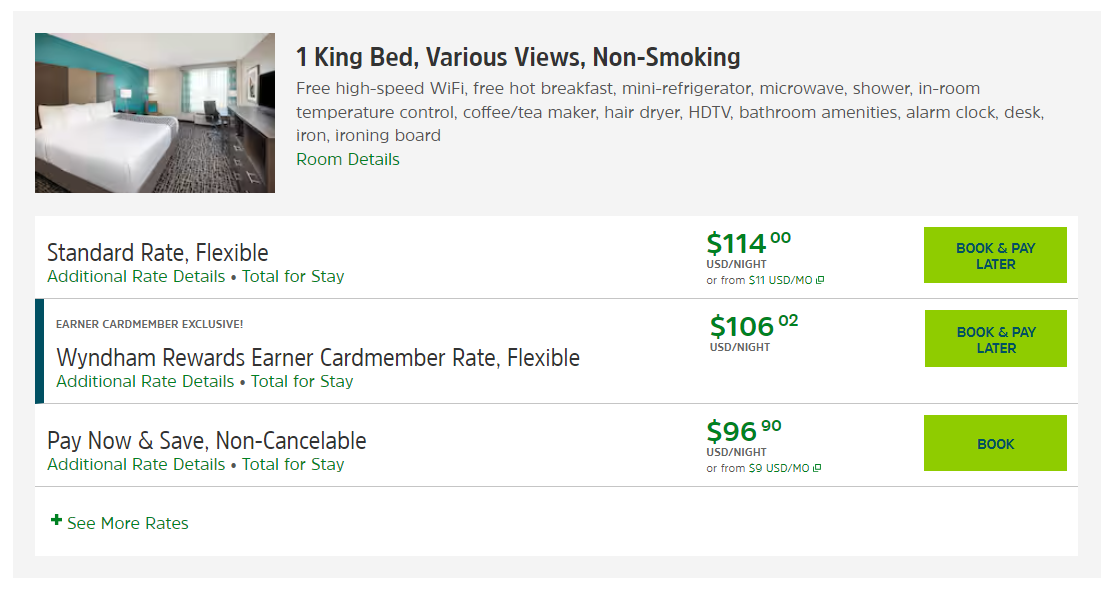Click the $96.90 nightly price
The image size is (1114, 592).
(743, 431)
